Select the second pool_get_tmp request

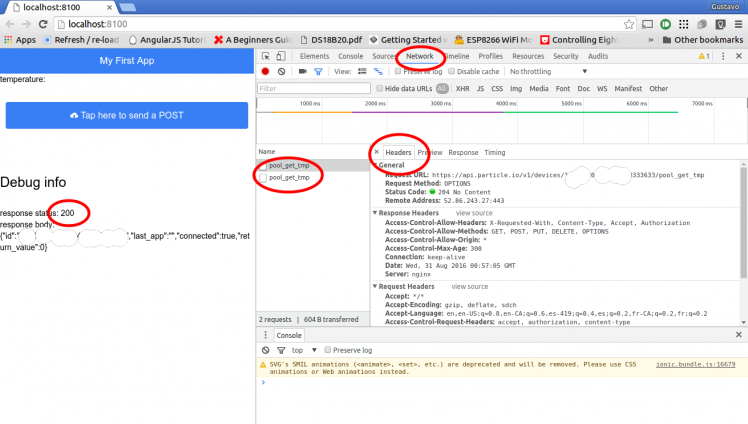[289, 177]
